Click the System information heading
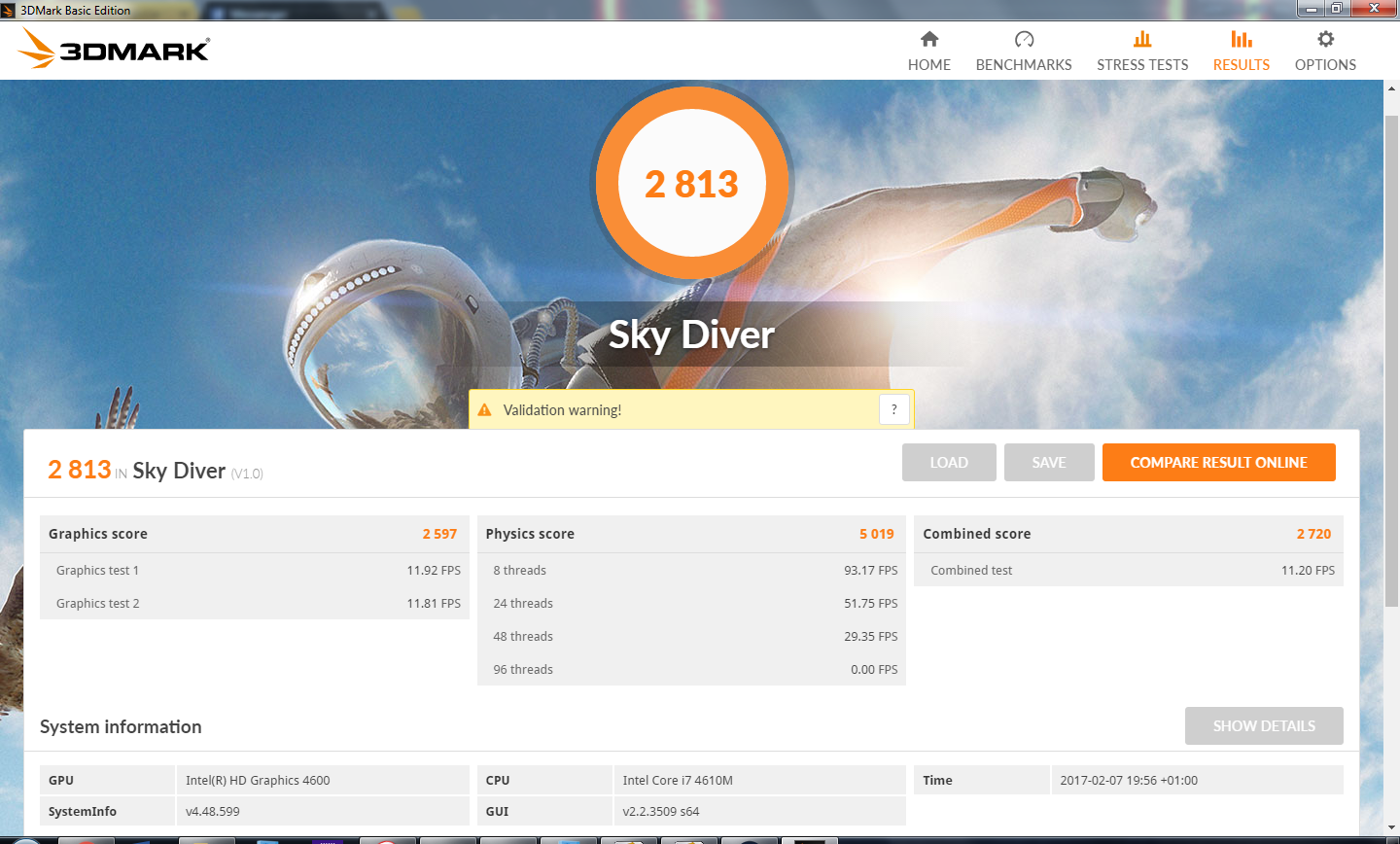Screen dimensions: 1400x844 [121, 727]
